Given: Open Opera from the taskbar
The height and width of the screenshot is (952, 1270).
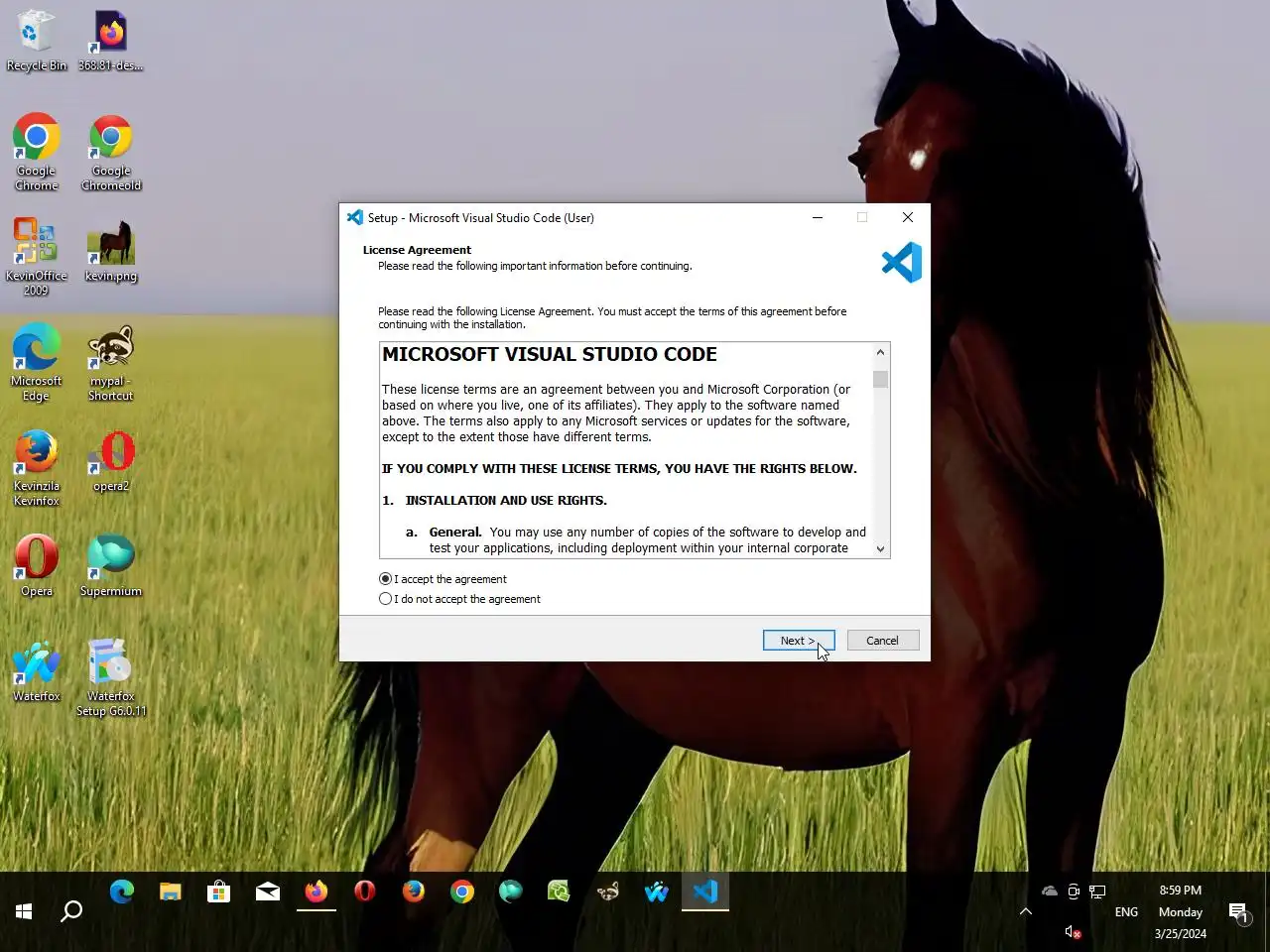Looking at the screenshot, I should tap(365, 892).
